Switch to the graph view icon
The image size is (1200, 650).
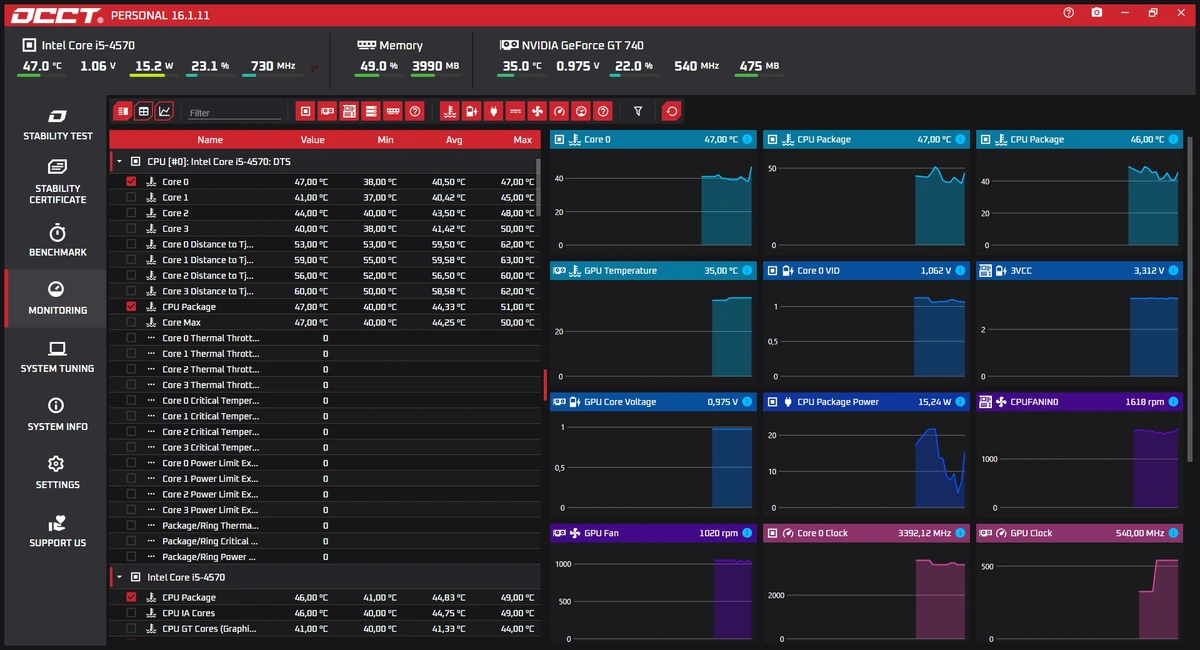point(164,111)
